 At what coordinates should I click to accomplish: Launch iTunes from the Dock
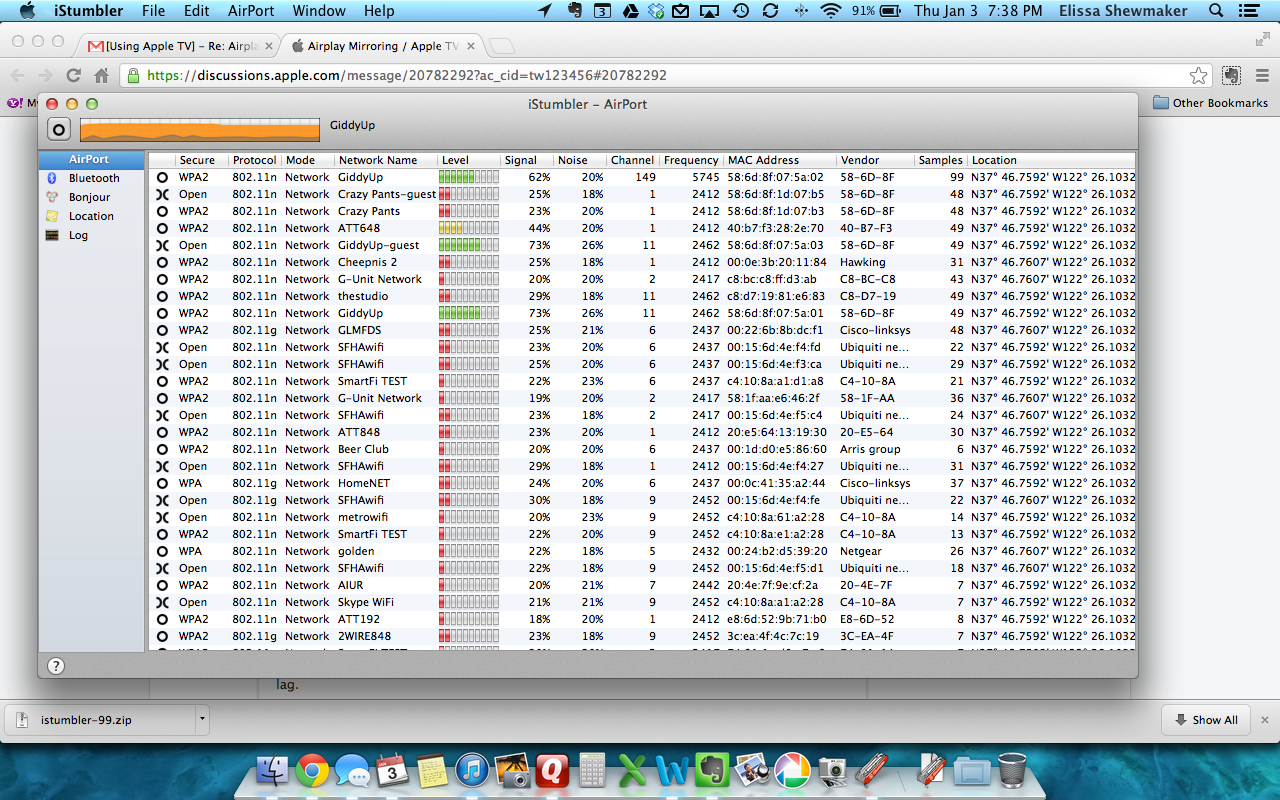(x=472, y=770)
